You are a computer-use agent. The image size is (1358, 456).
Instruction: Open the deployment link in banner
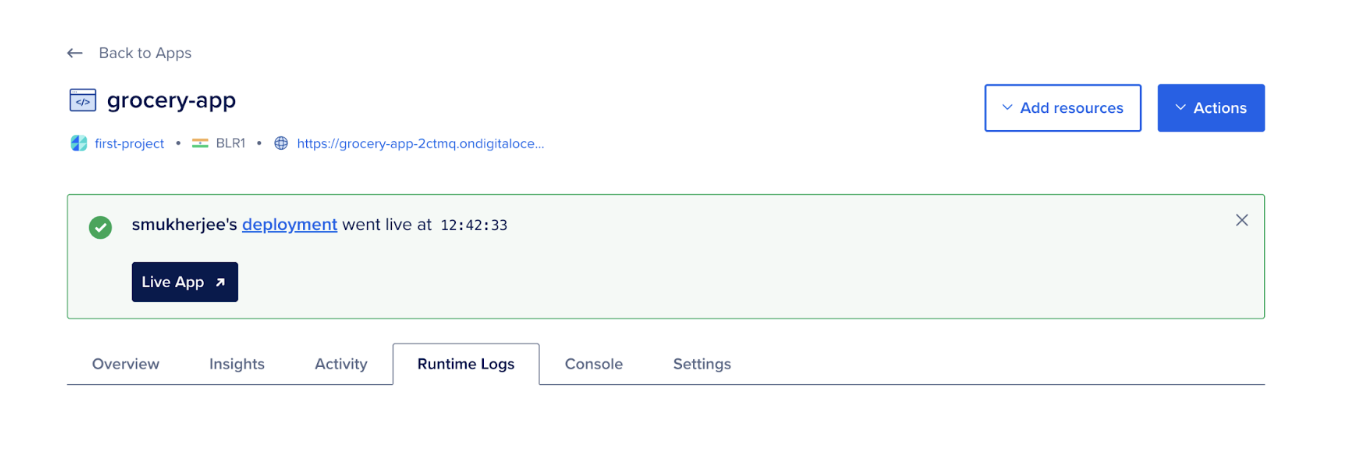[289, 224]
